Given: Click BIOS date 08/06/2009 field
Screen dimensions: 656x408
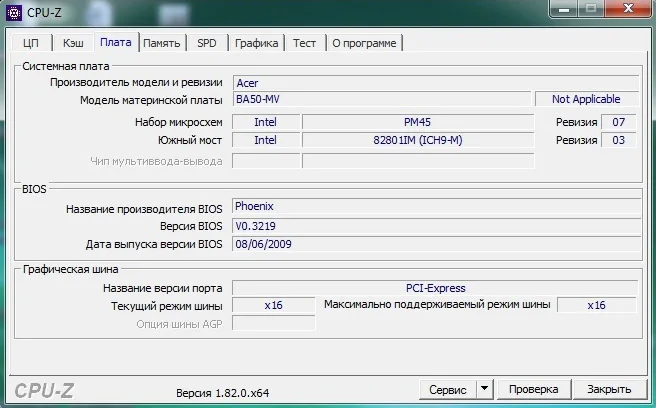Looking at the screenshot, I should (436, 244).
